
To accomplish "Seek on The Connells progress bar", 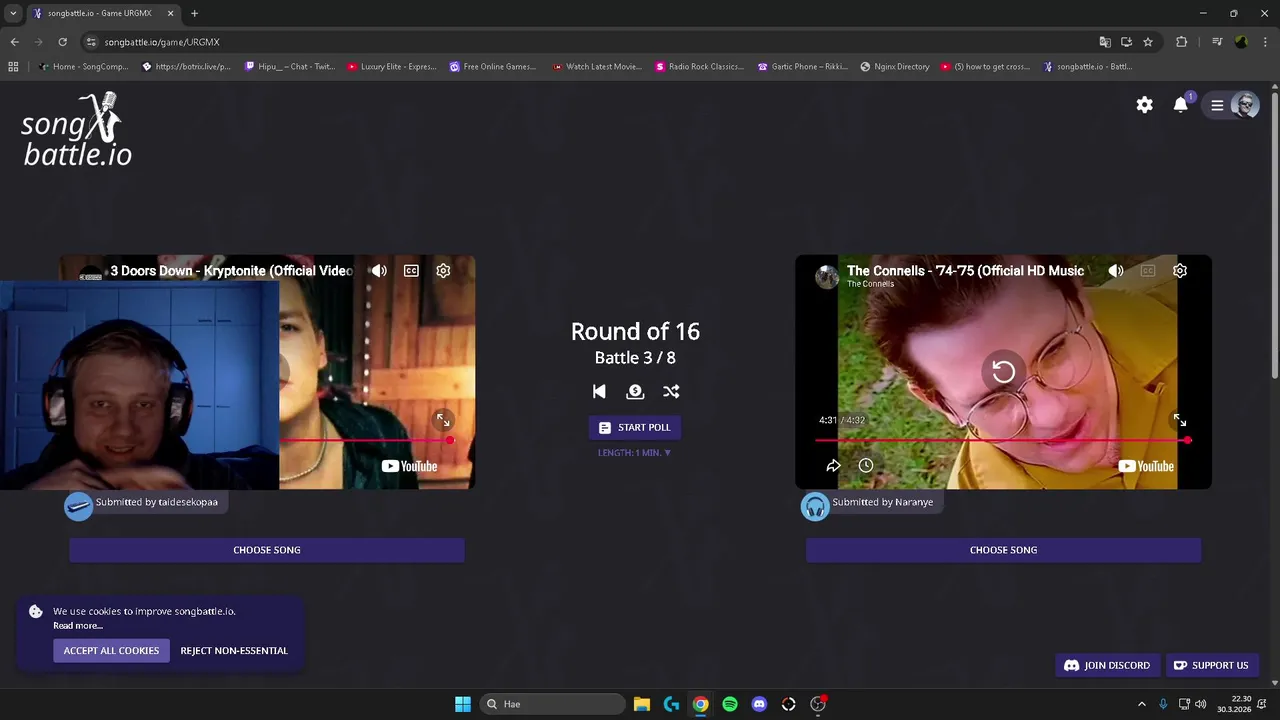I will tap(1003, 440).
